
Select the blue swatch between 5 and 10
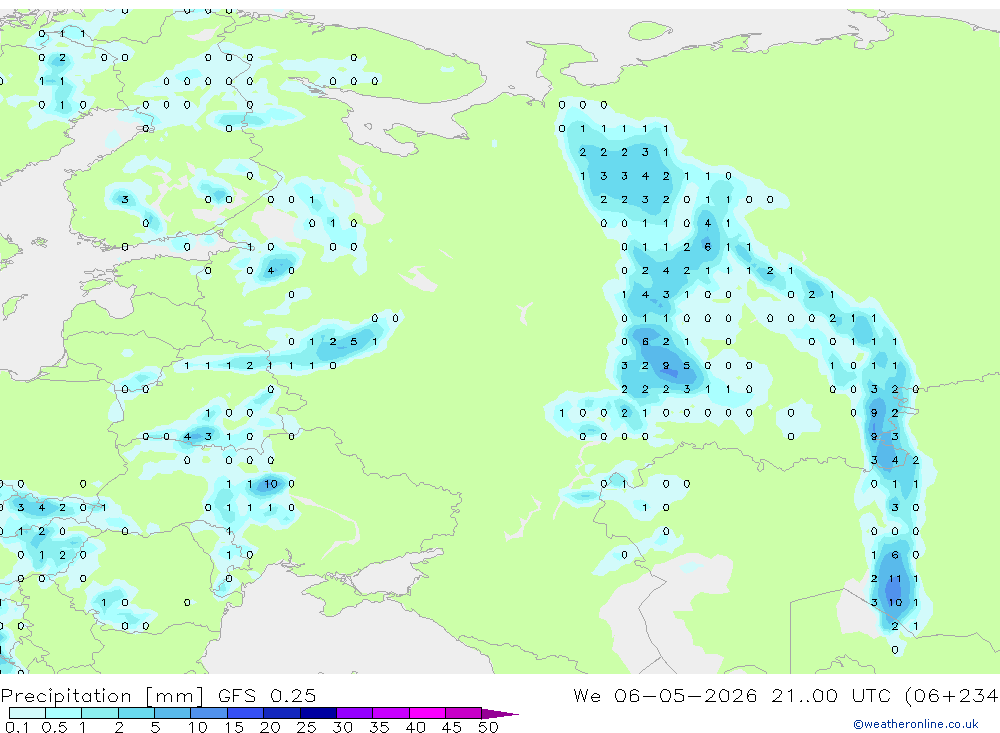point(172,713)
